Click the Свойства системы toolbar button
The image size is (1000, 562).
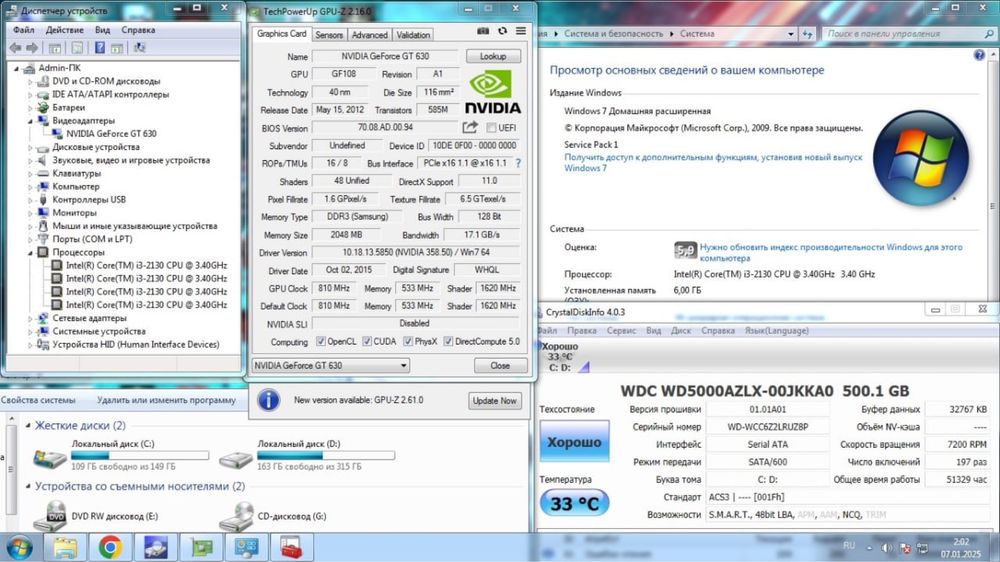38,400
